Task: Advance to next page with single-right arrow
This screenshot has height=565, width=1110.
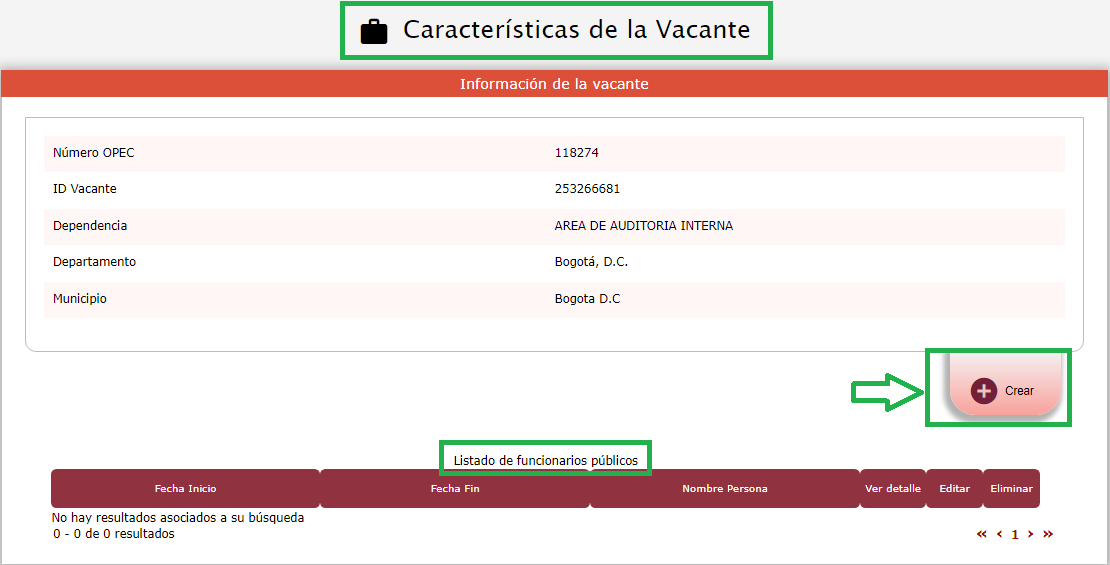Action: tap(1031, 534)
